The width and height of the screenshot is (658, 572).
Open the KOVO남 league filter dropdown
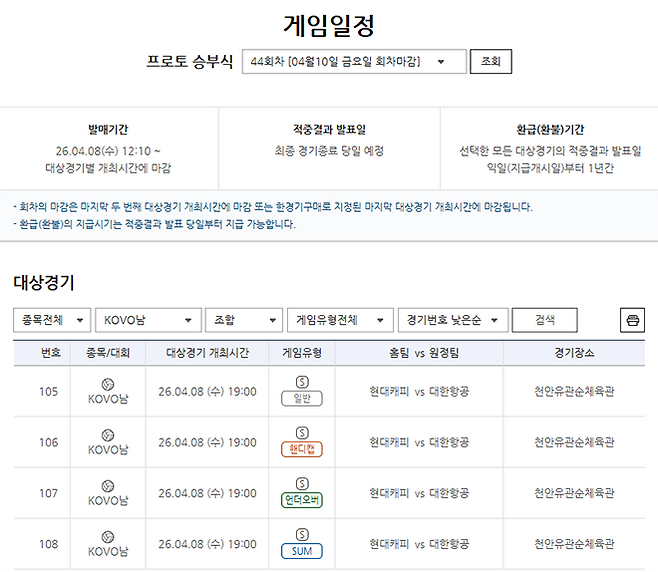click(147, 320)
